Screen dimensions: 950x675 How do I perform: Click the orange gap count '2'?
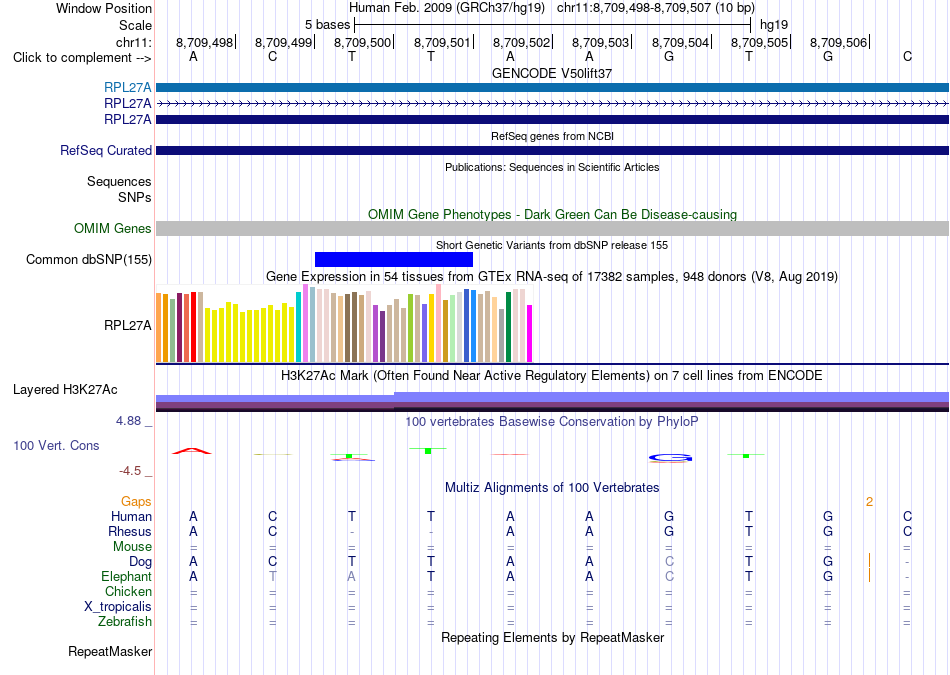[x=869, y=501]
